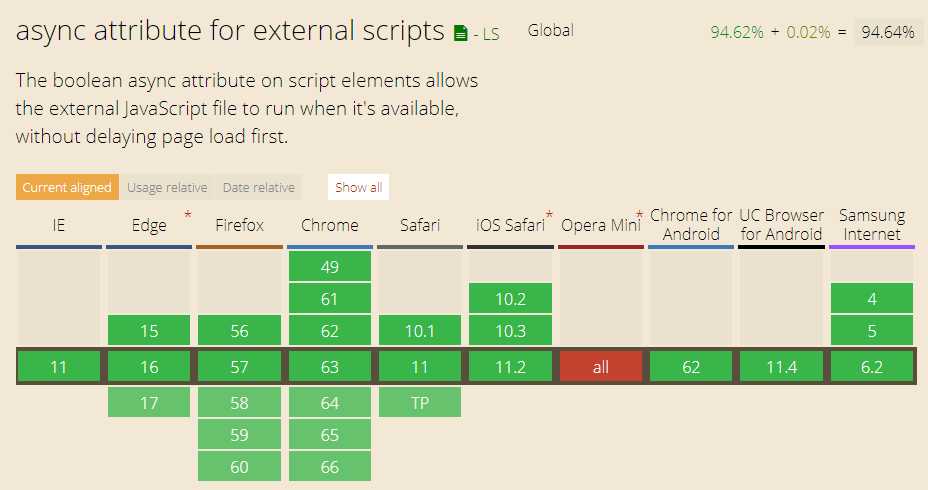Image resolution: width=928 pixels, height=490 pixels.
Task: Click the Global usage label
Action: pos(550,30)
